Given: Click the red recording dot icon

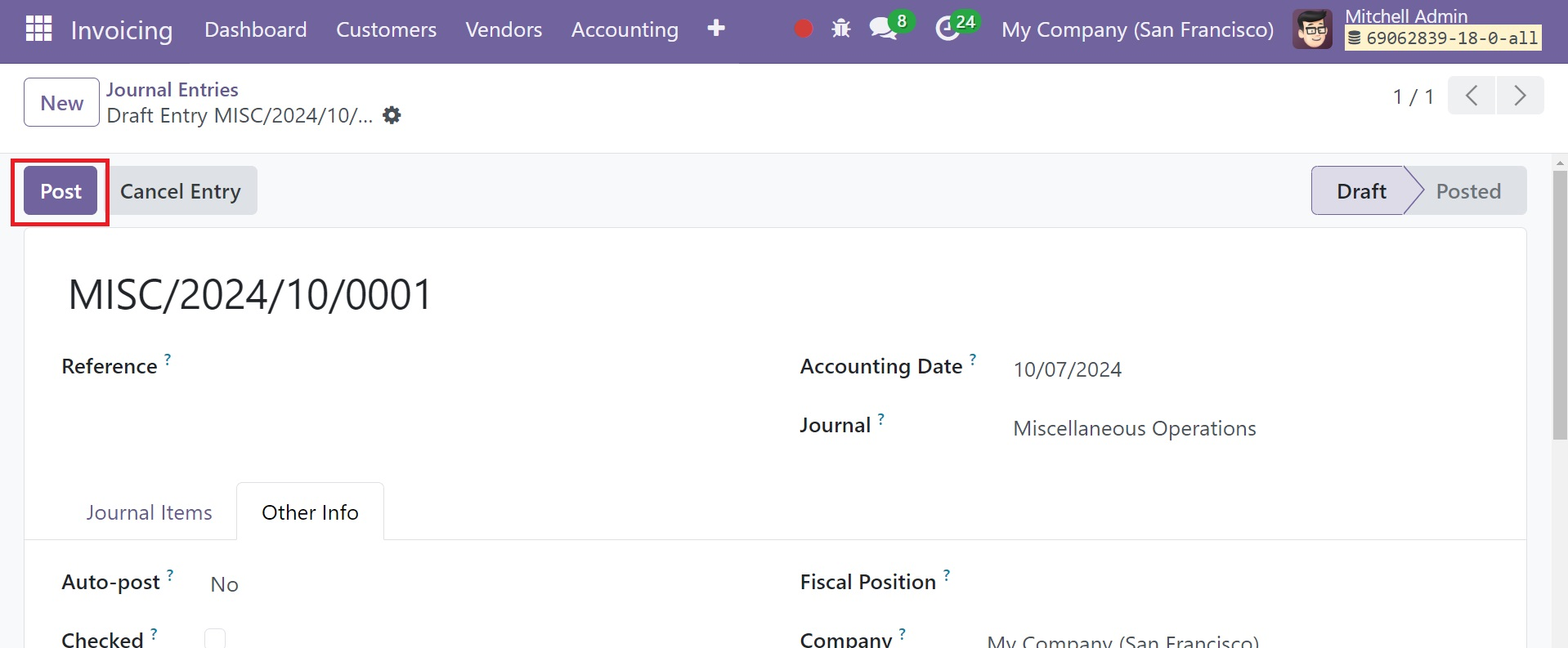Looking at the screenshot, I should (804, 29).
